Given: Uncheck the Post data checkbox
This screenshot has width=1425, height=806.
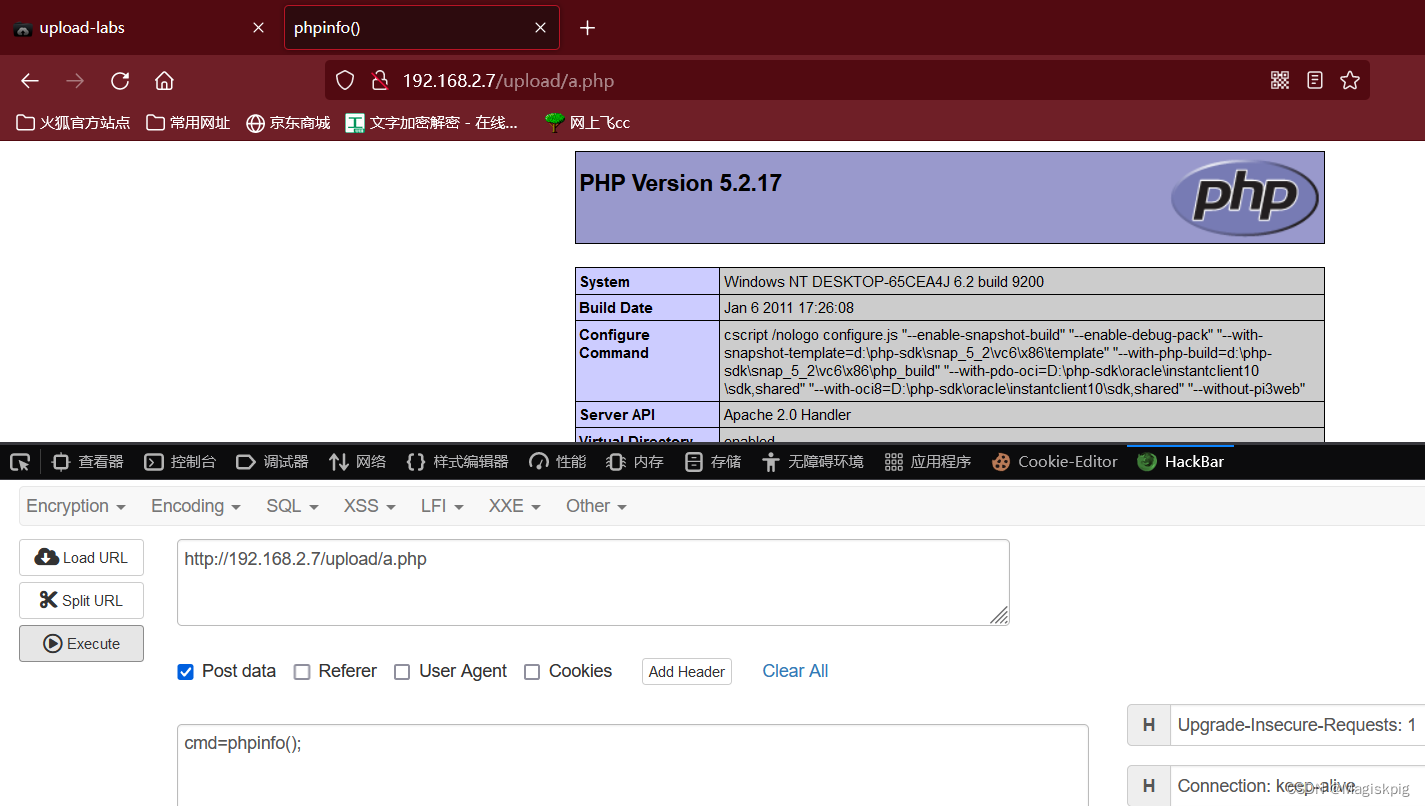Looking at the screenshot, I should pos(185,671).
